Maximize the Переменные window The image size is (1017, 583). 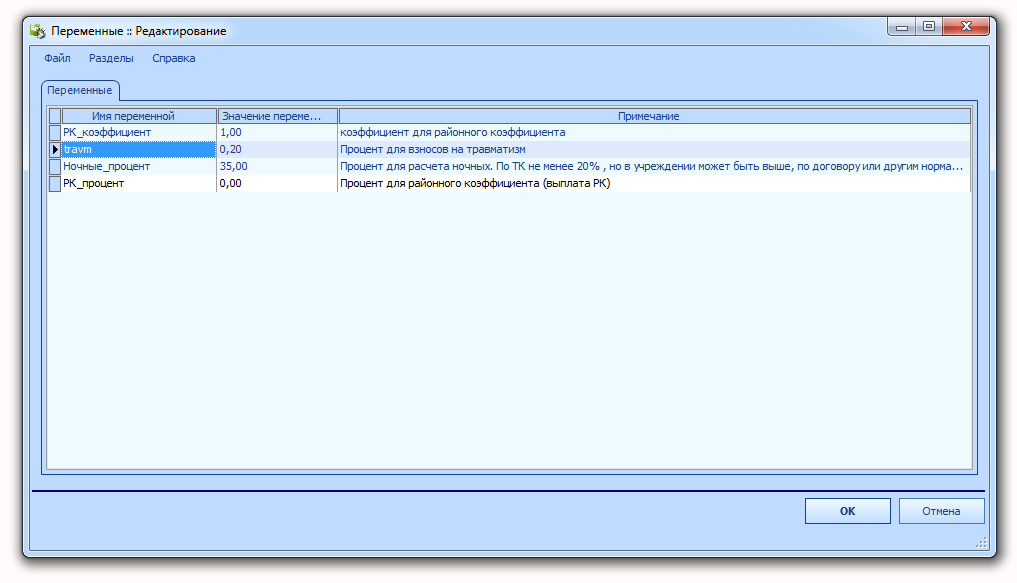click(x=929, y=27)
